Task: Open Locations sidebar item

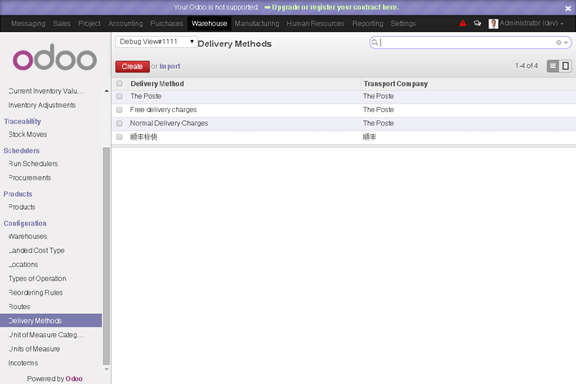Action: click(x=23, y=265)
